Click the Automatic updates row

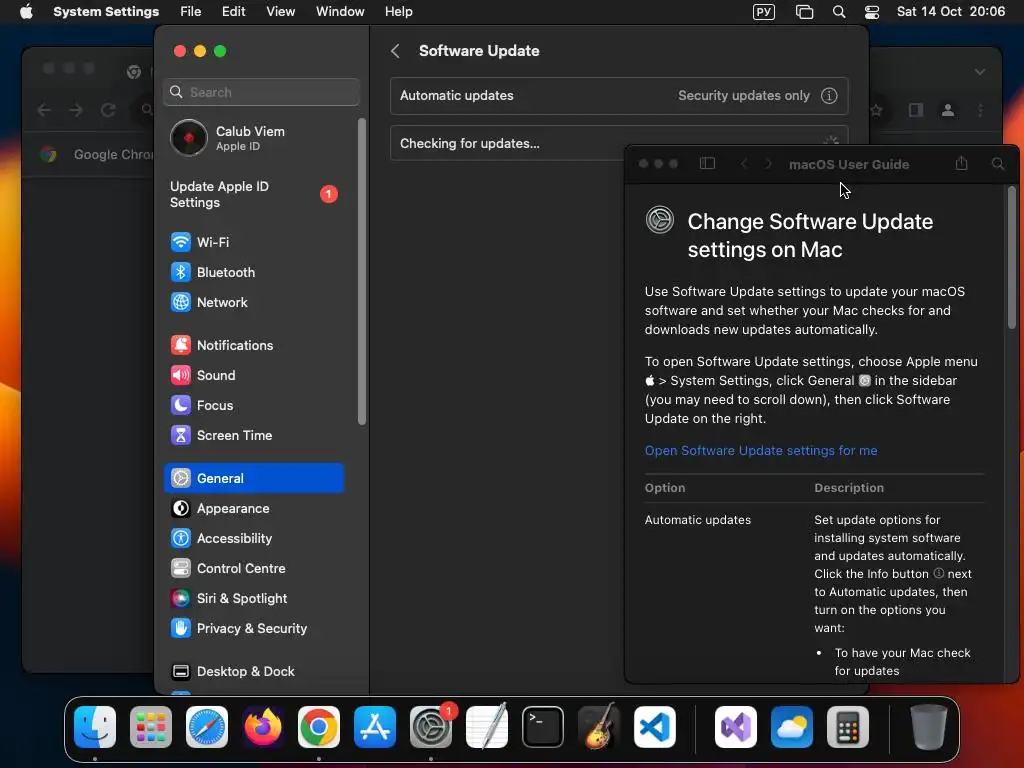pyautogui.click(x=619, y=96)
